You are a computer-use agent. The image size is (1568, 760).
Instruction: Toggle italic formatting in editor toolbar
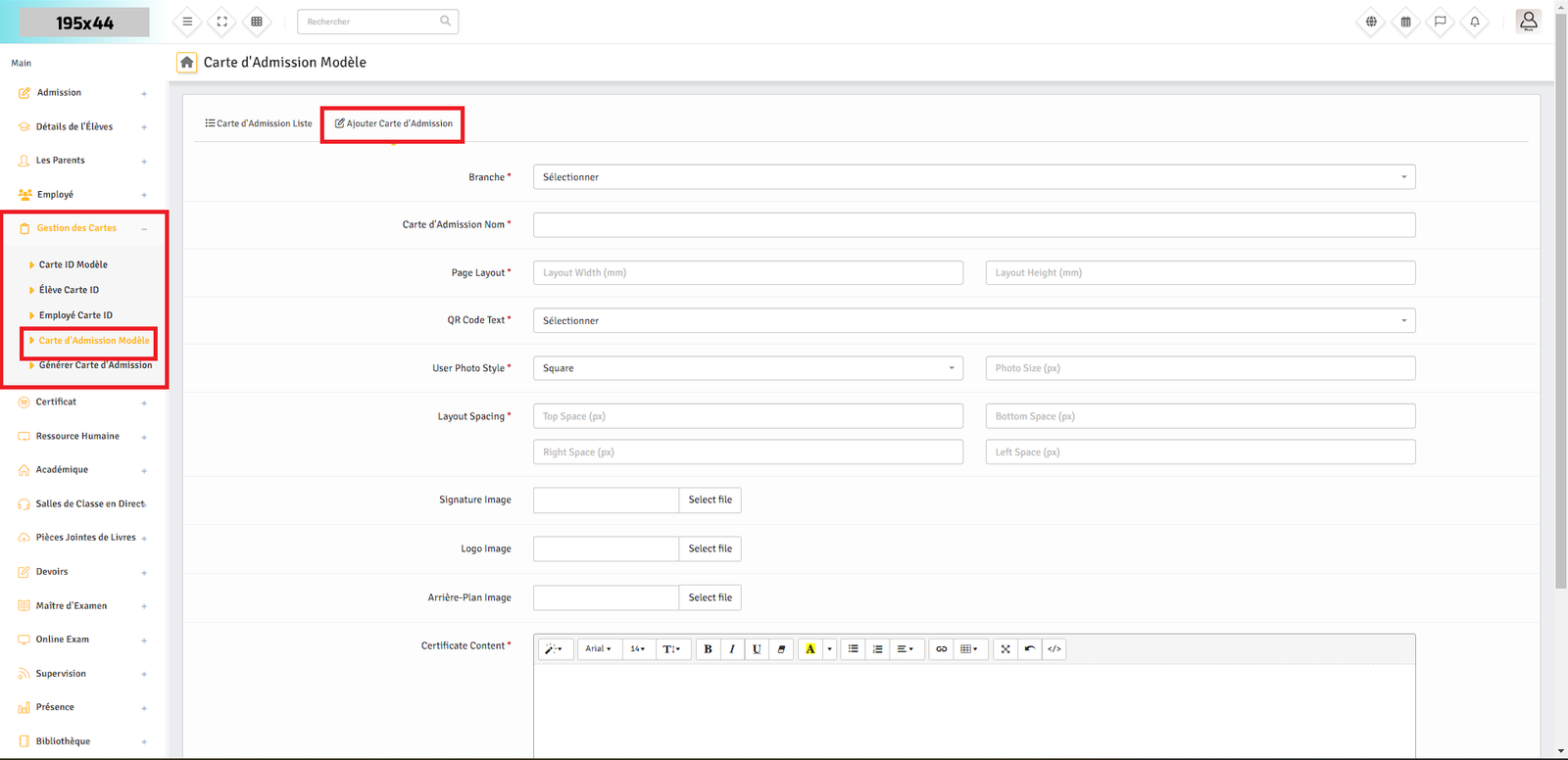pyautogui.click(x=732, y=649)
